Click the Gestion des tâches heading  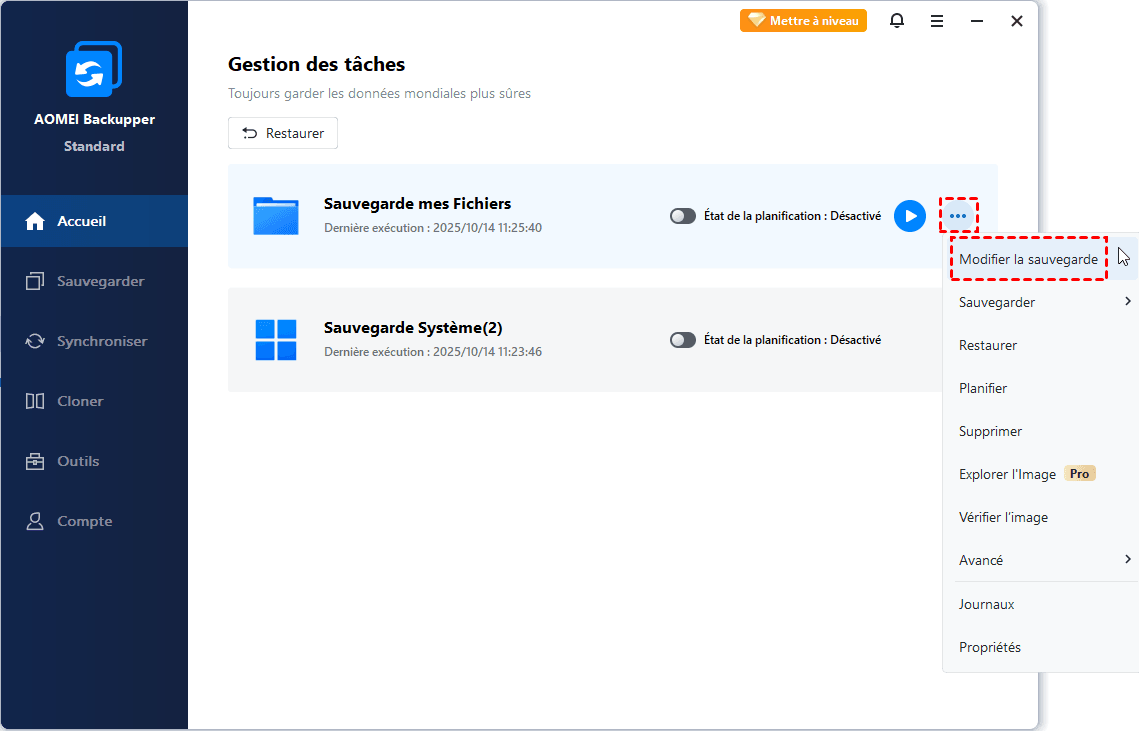click(317, 64)
